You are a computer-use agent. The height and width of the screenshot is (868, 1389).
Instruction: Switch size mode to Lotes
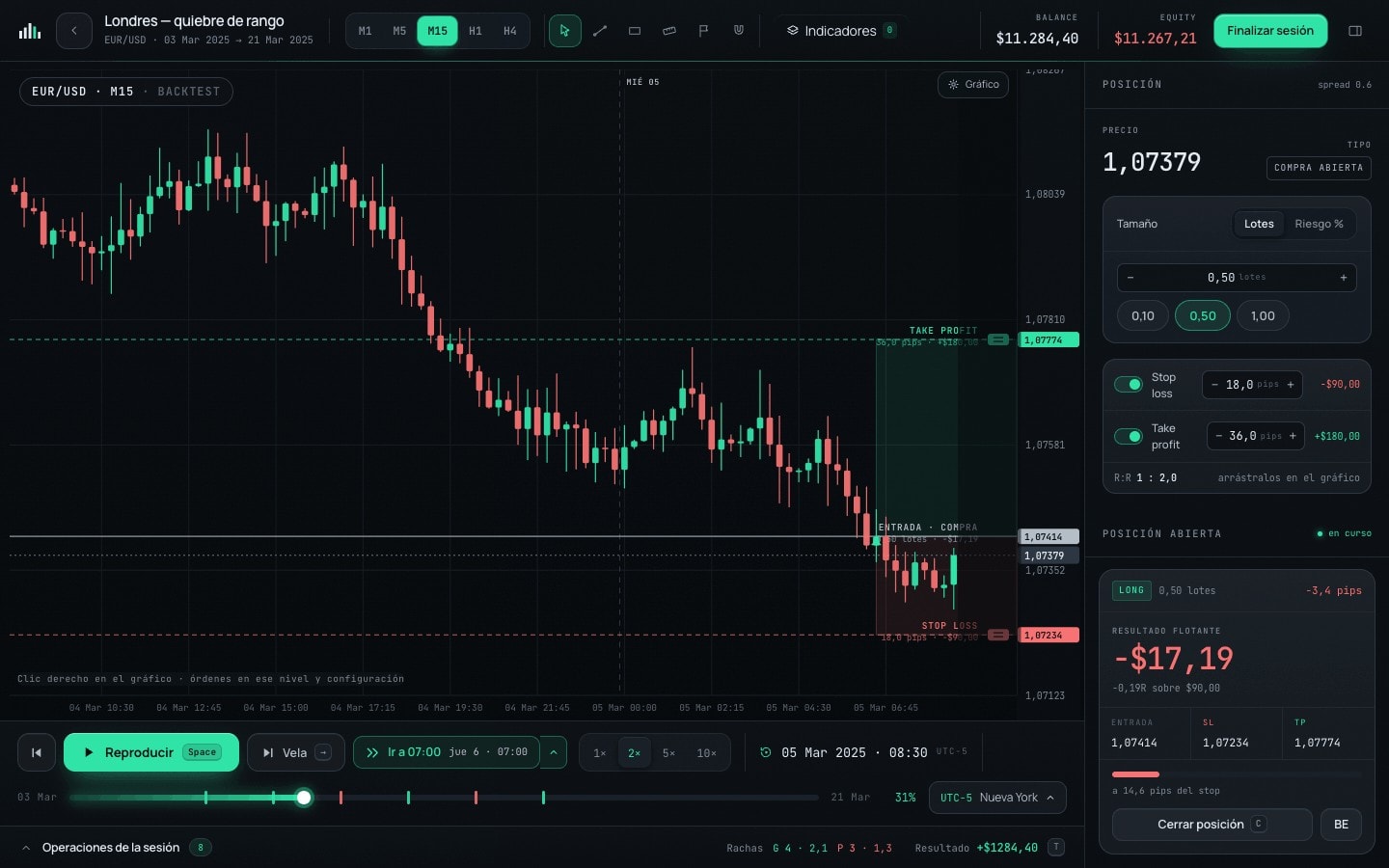[x=1259, y=224]
